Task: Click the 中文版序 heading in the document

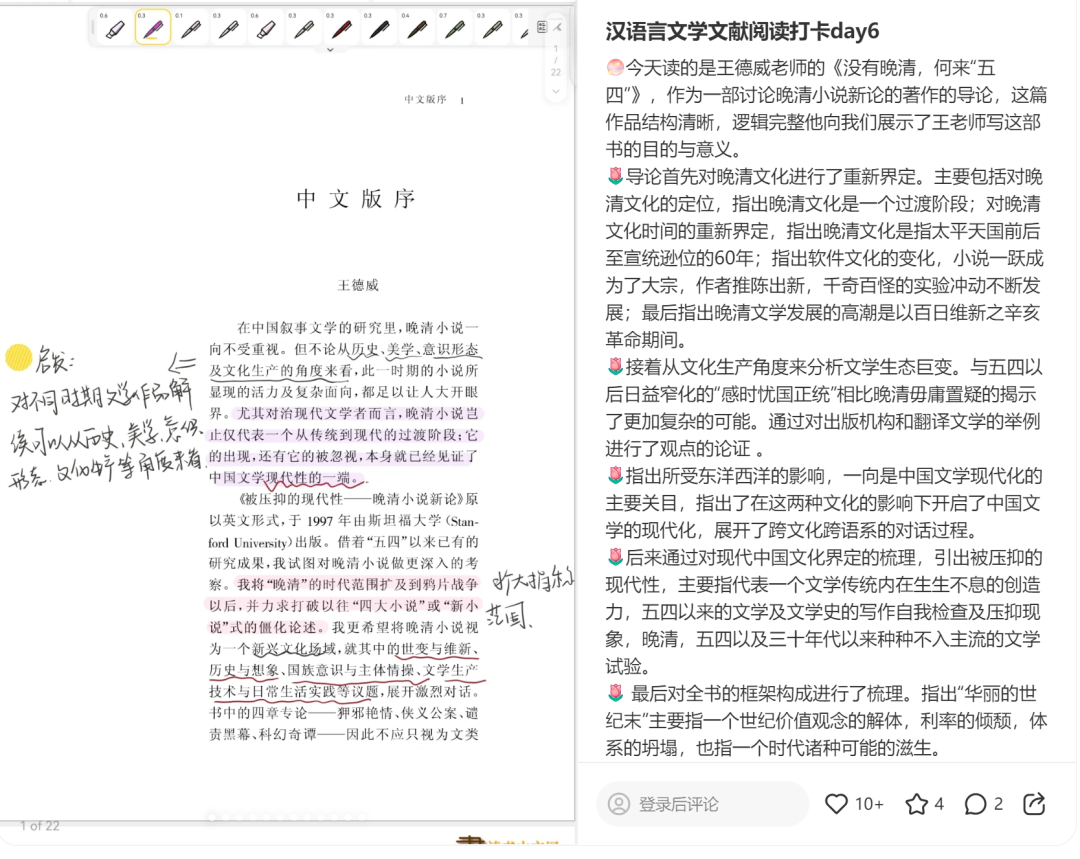Action: click(356, 198)
